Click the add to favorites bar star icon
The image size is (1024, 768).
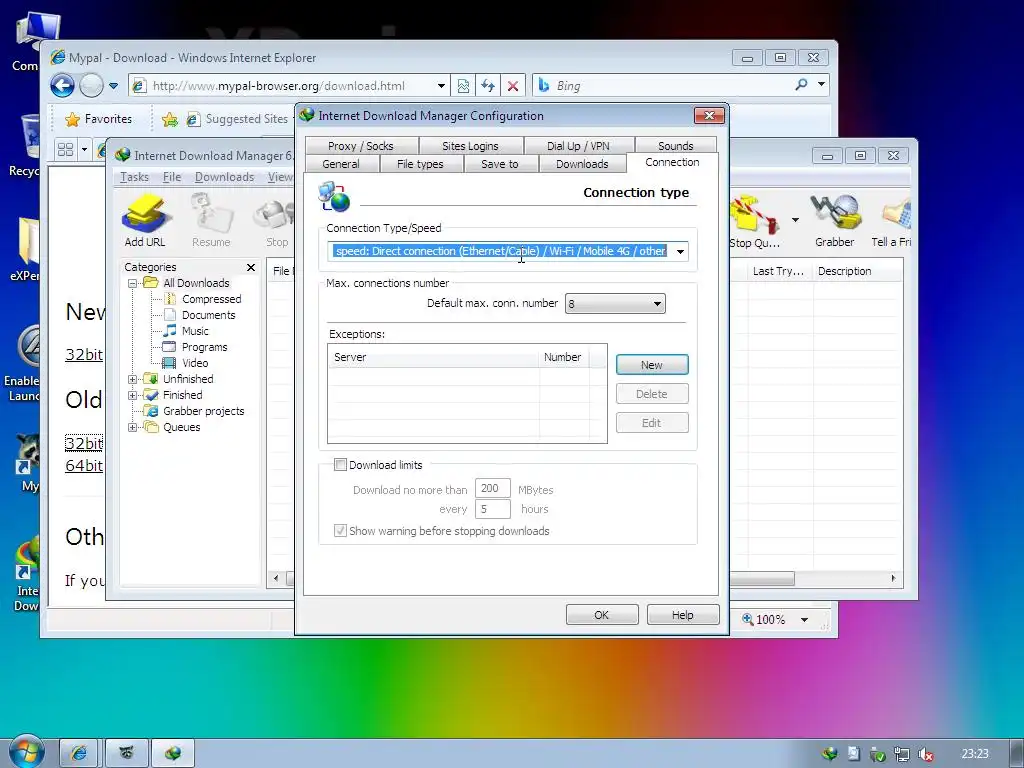pyautogui.click(x=170, y=119)
